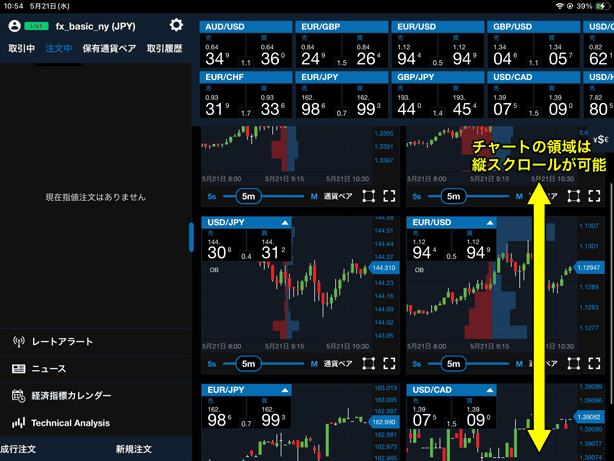This screenshot has height=461, width=614.
Task: Tap the account profile icon
Action: click(x=14, y=26)
